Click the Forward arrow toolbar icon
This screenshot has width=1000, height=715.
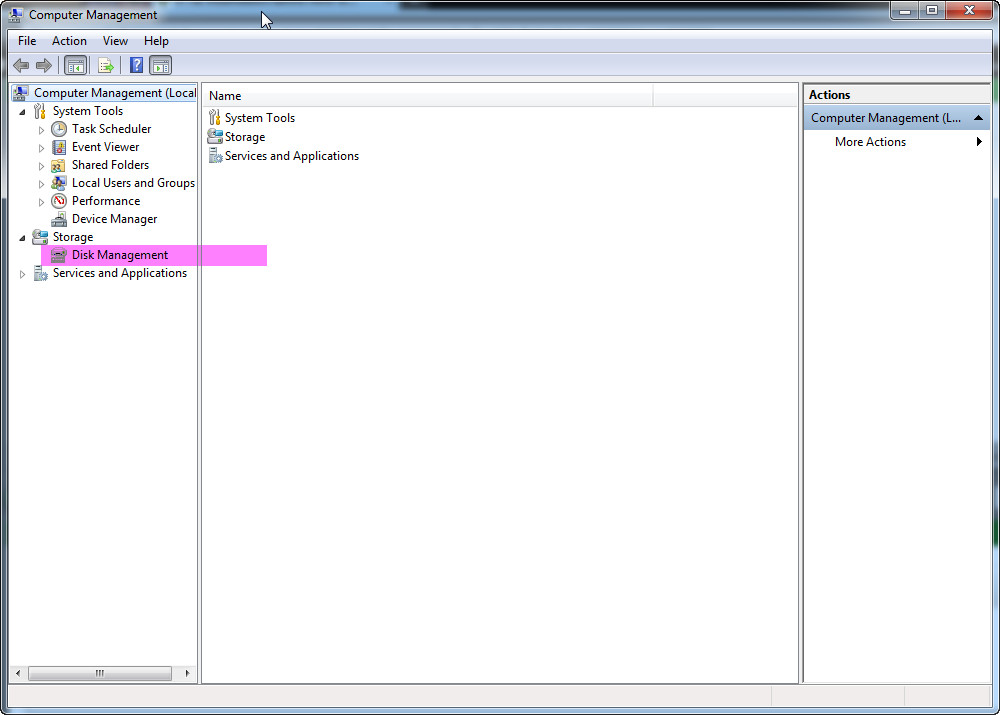coord(44,65)
